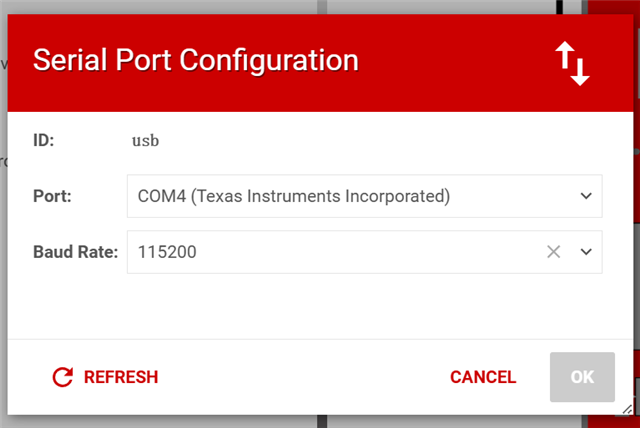The height and width of the screenshot is (428, 640).
Task: Click the circular refresh arrow icon
Action: pos(62,377)
